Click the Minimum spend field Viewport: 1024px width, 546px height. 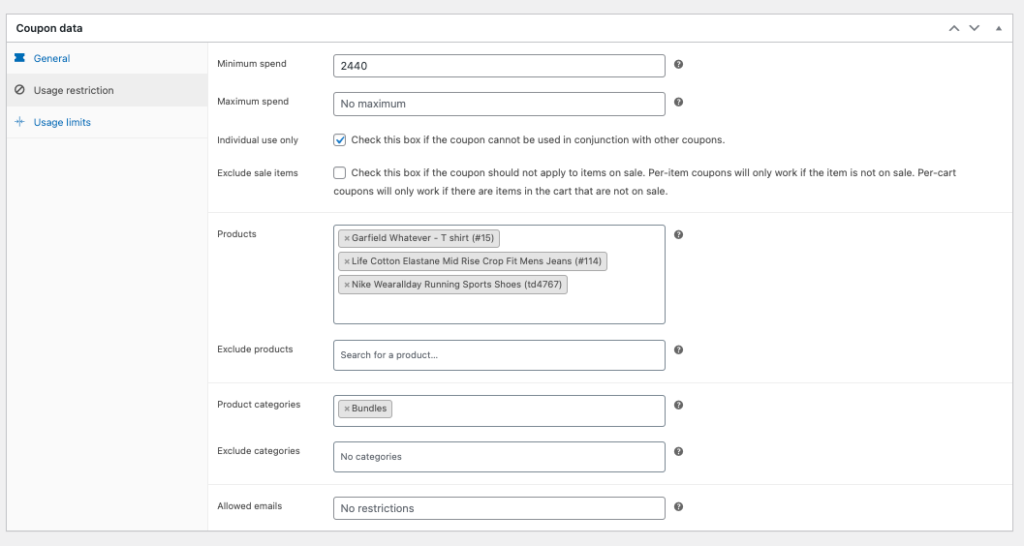click(499, 66)
